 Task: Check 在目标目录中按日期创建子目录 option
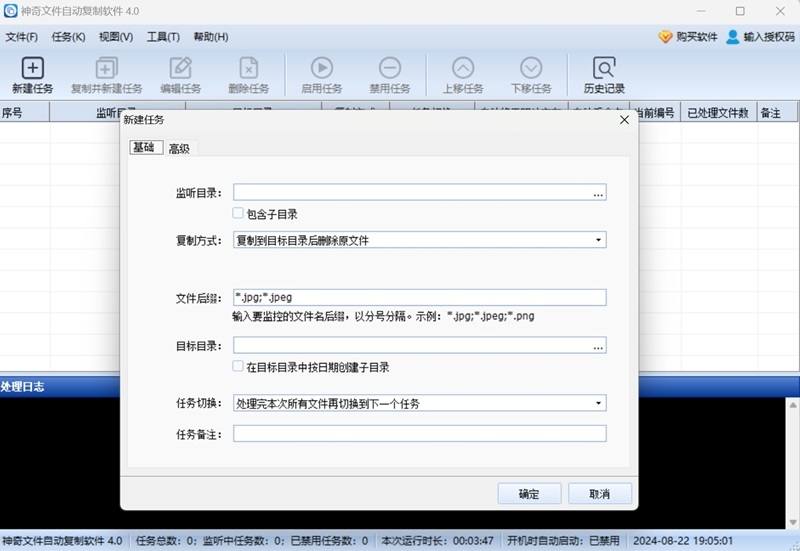(x=238, y=367)
